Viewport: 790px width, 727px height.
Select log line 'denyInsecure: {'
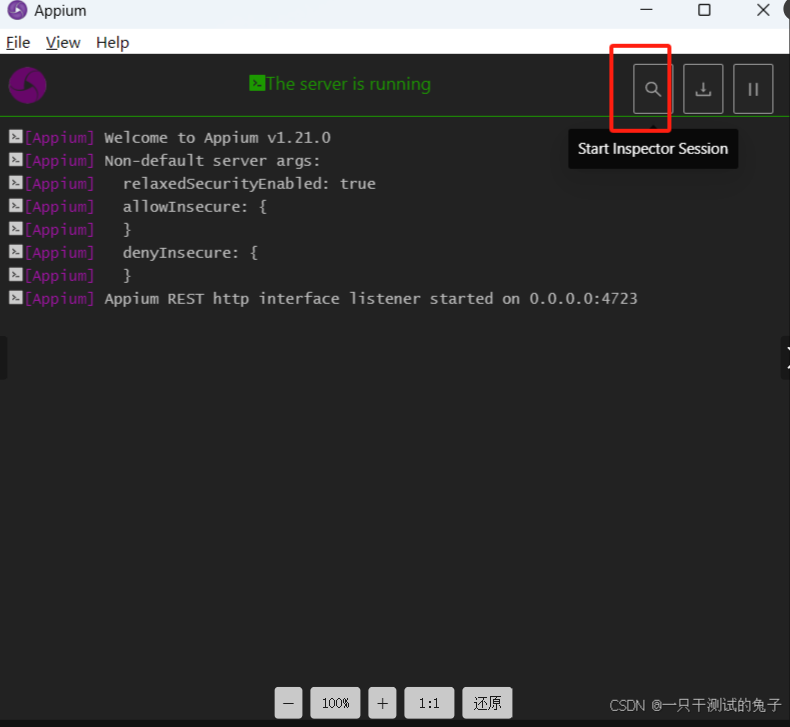point(190,253)
